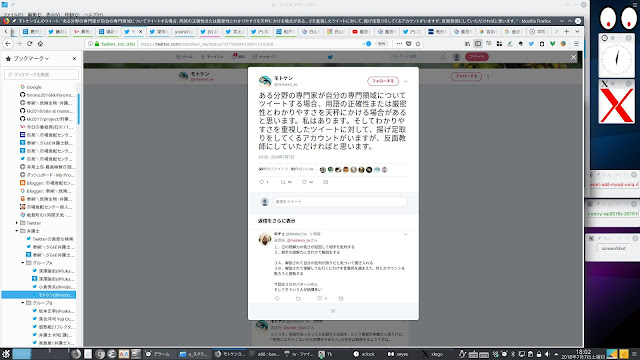This screenshot has height=360, width=640.
Task: Click the フォローする follow button in tweet dialog
Action: (x=383, y=81)
